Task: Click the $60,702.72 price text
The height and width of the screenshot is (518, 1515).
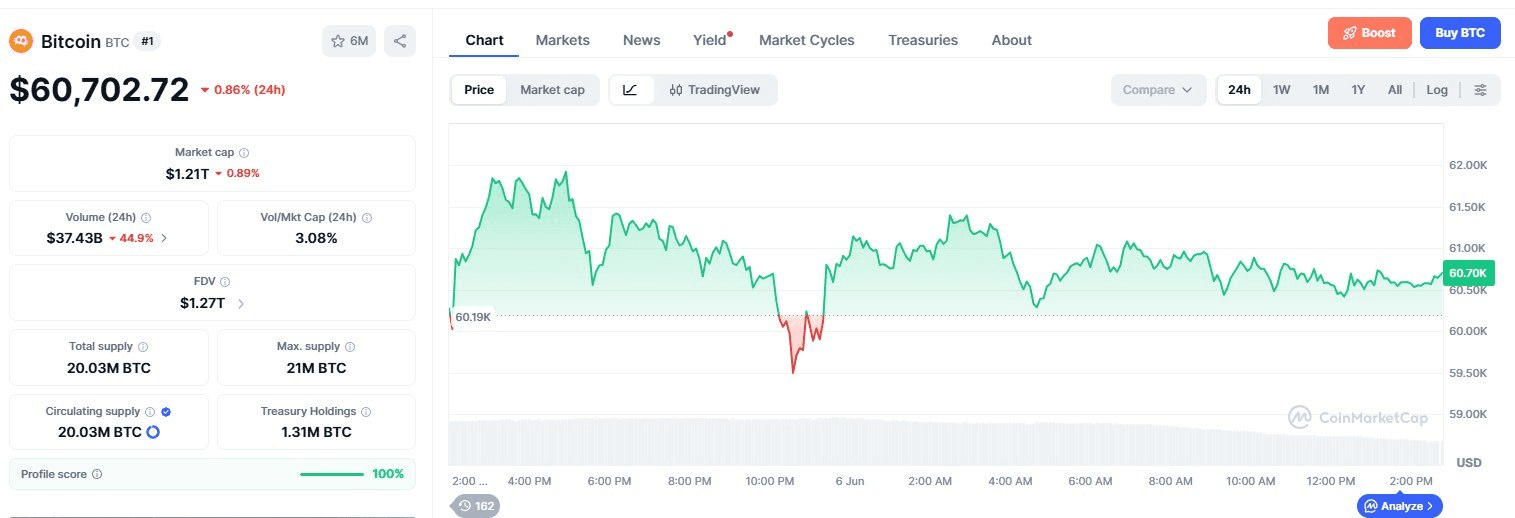Action: (x=99, y=90)
